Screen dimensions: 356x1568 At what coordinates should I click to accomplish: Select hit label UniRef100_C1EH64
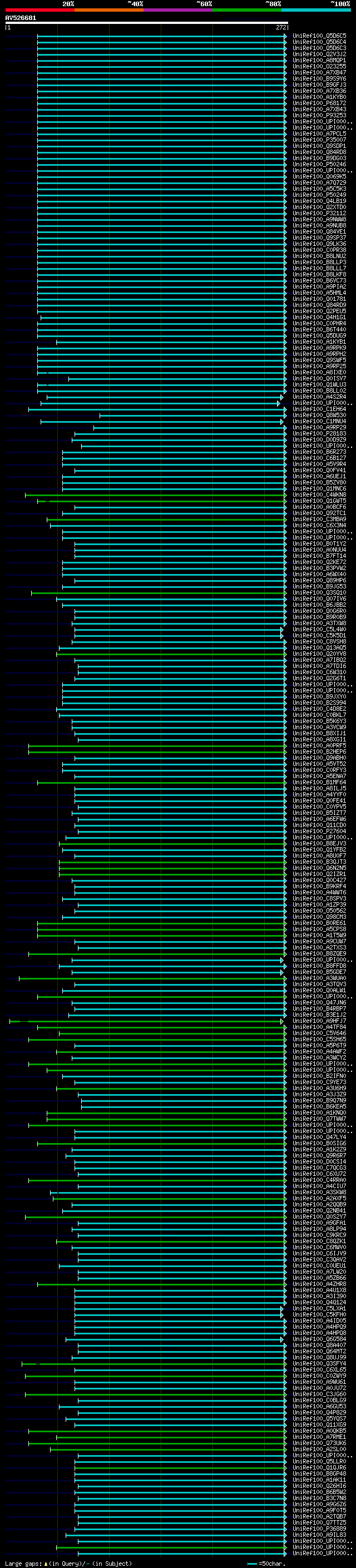(x=319, y=409)
